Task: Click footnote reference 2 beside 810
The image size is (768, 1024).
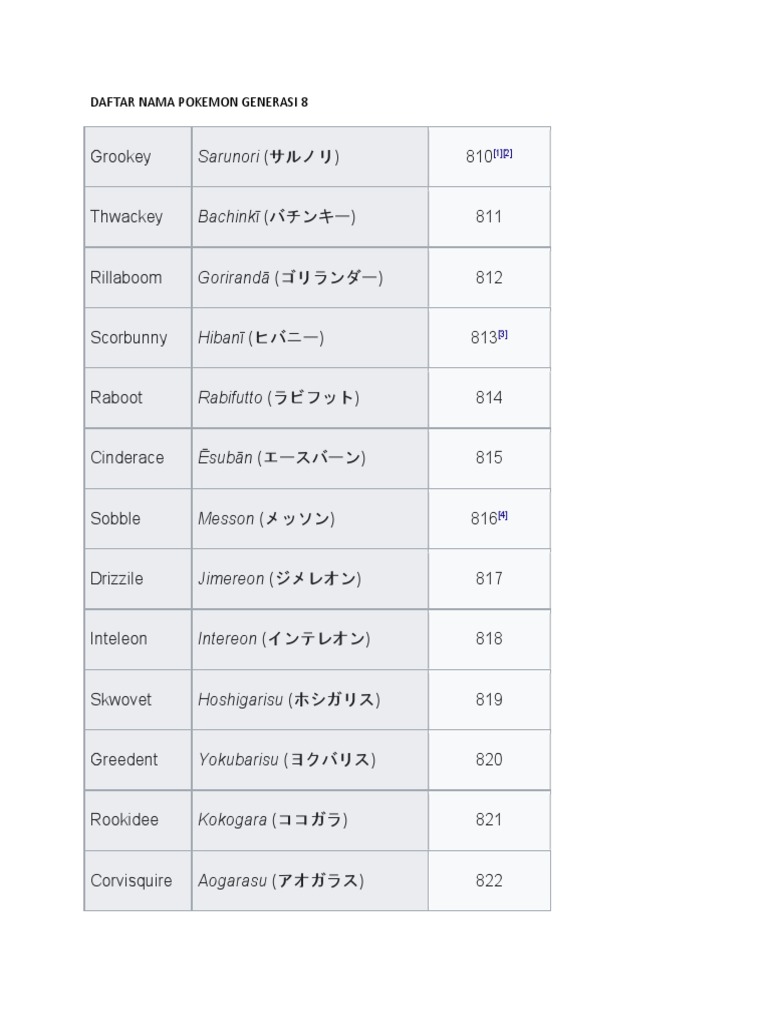Action: click(508, 153)
